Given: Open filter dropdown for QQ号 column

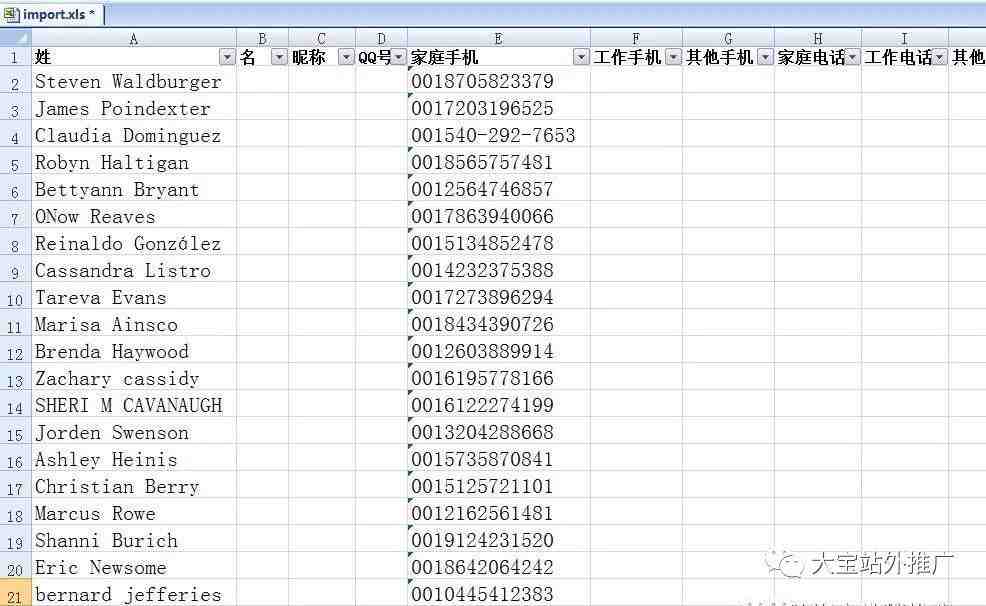Looking at the screenshot, I should [x=399, y=58].
